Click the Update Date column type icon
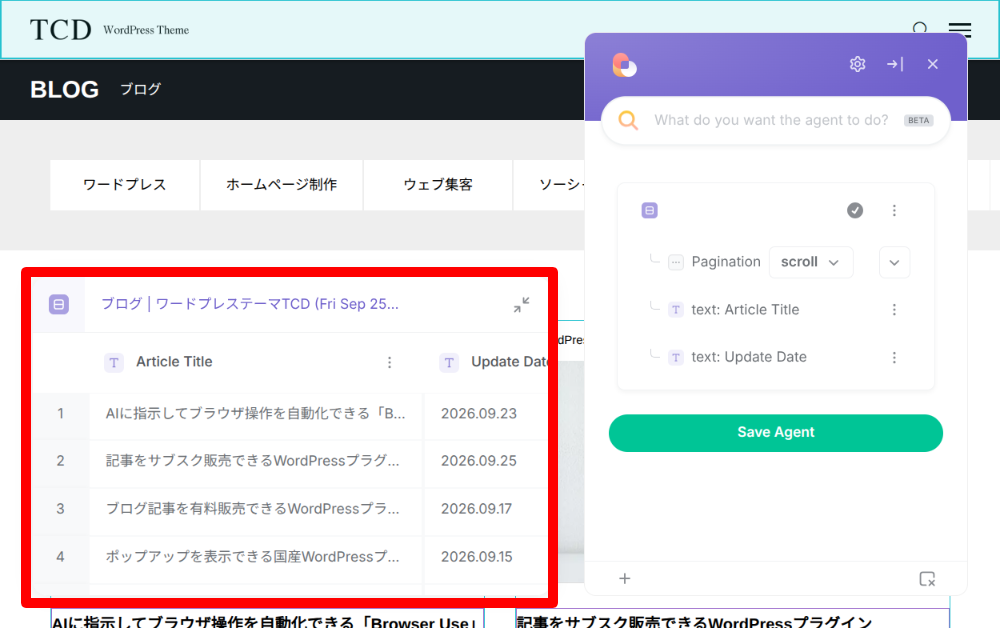 point(449,363)
